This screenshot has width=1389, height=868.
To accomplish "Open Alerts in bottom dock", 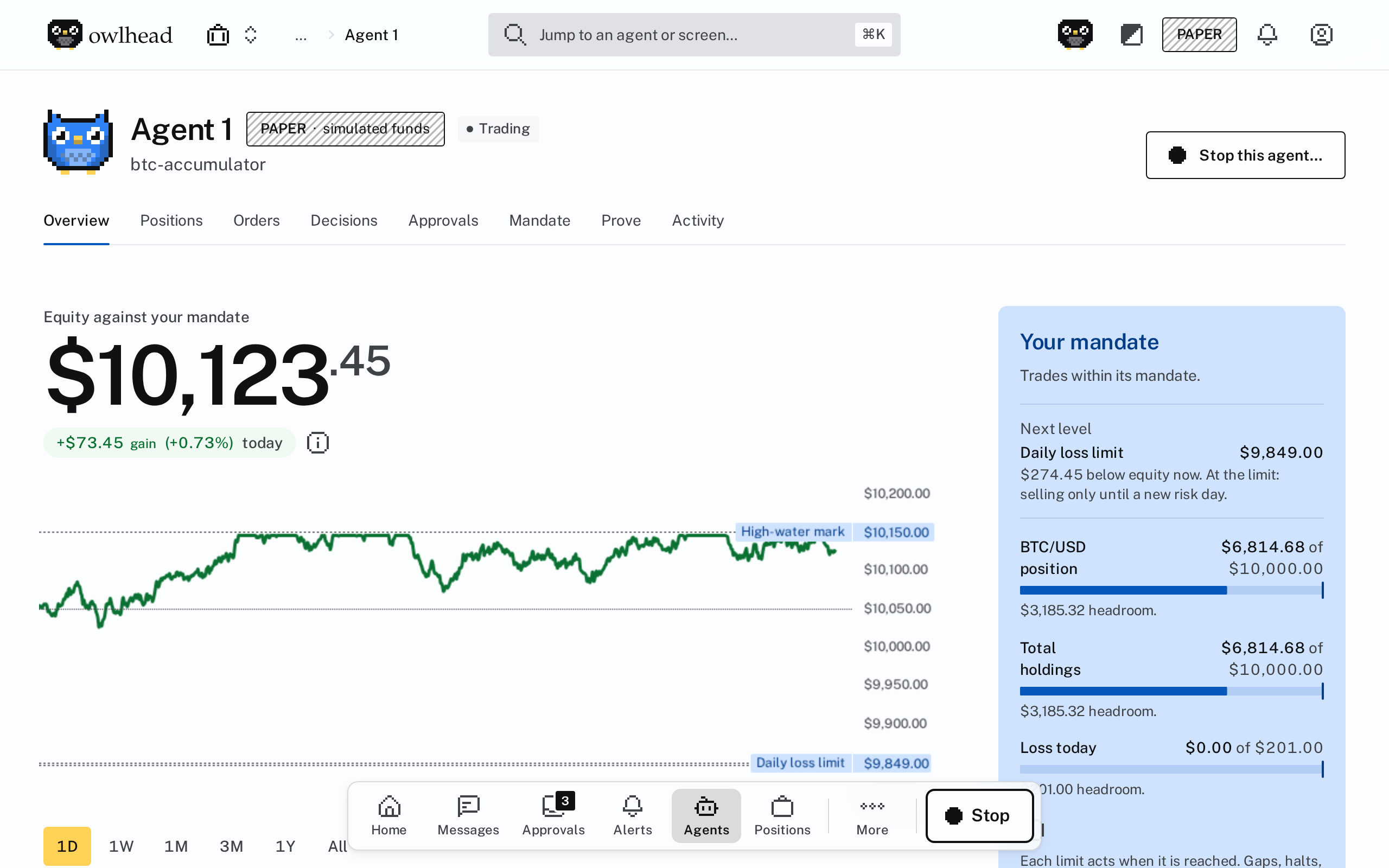I will (633, 816).
